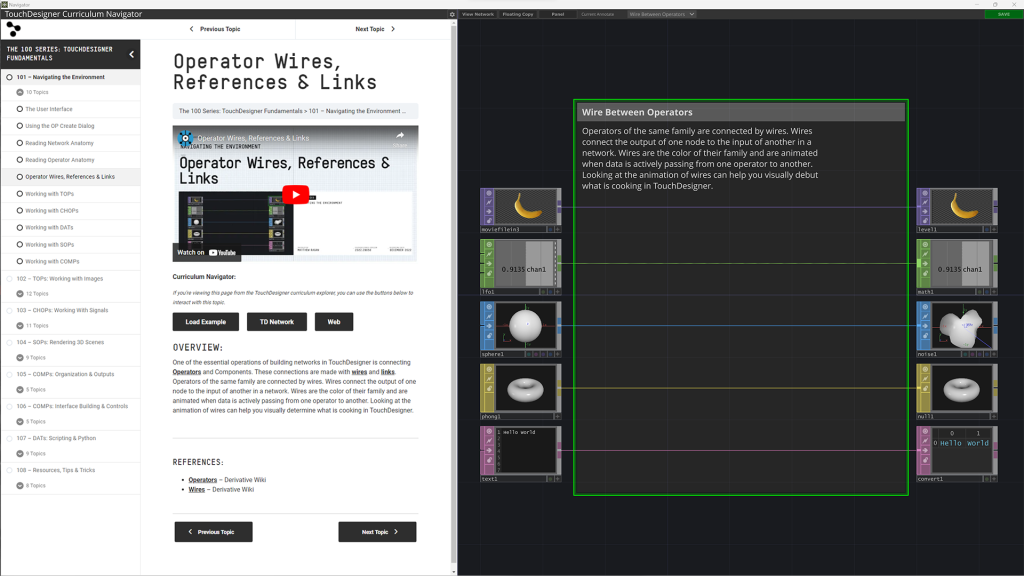Select the Floating Copy toolbar item

[518, 14]
